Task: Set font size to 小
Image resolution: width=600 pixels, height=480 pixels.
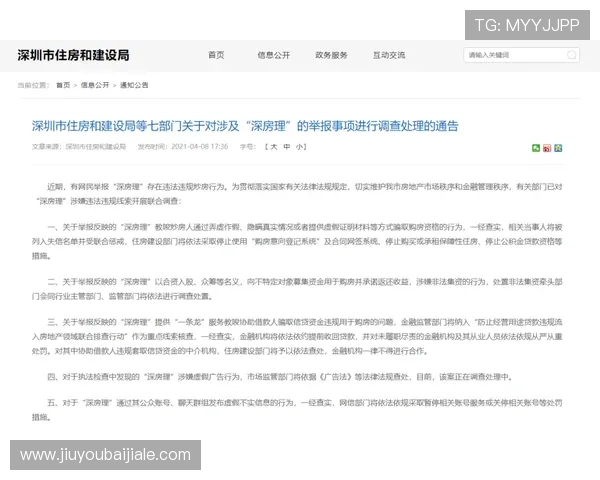Action: point(299,147)
